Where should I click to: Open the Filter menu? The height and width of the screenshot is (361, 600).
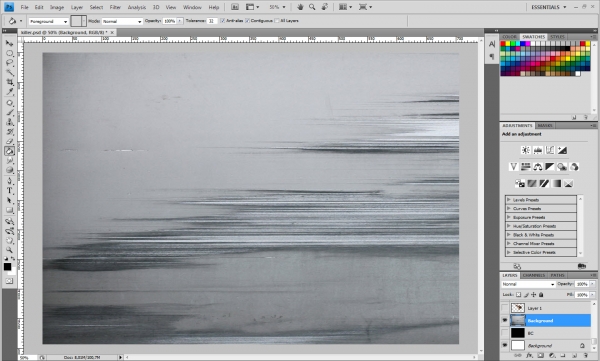115,7
